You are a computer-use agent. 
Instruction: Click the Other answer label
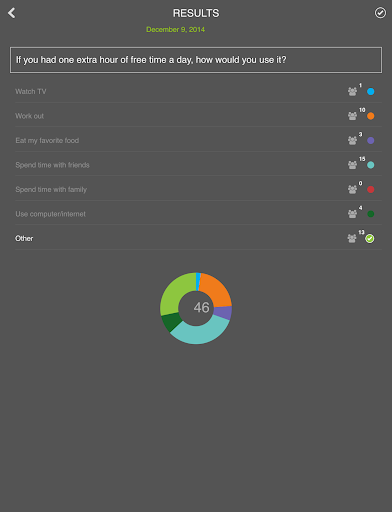tap(24, 238)
